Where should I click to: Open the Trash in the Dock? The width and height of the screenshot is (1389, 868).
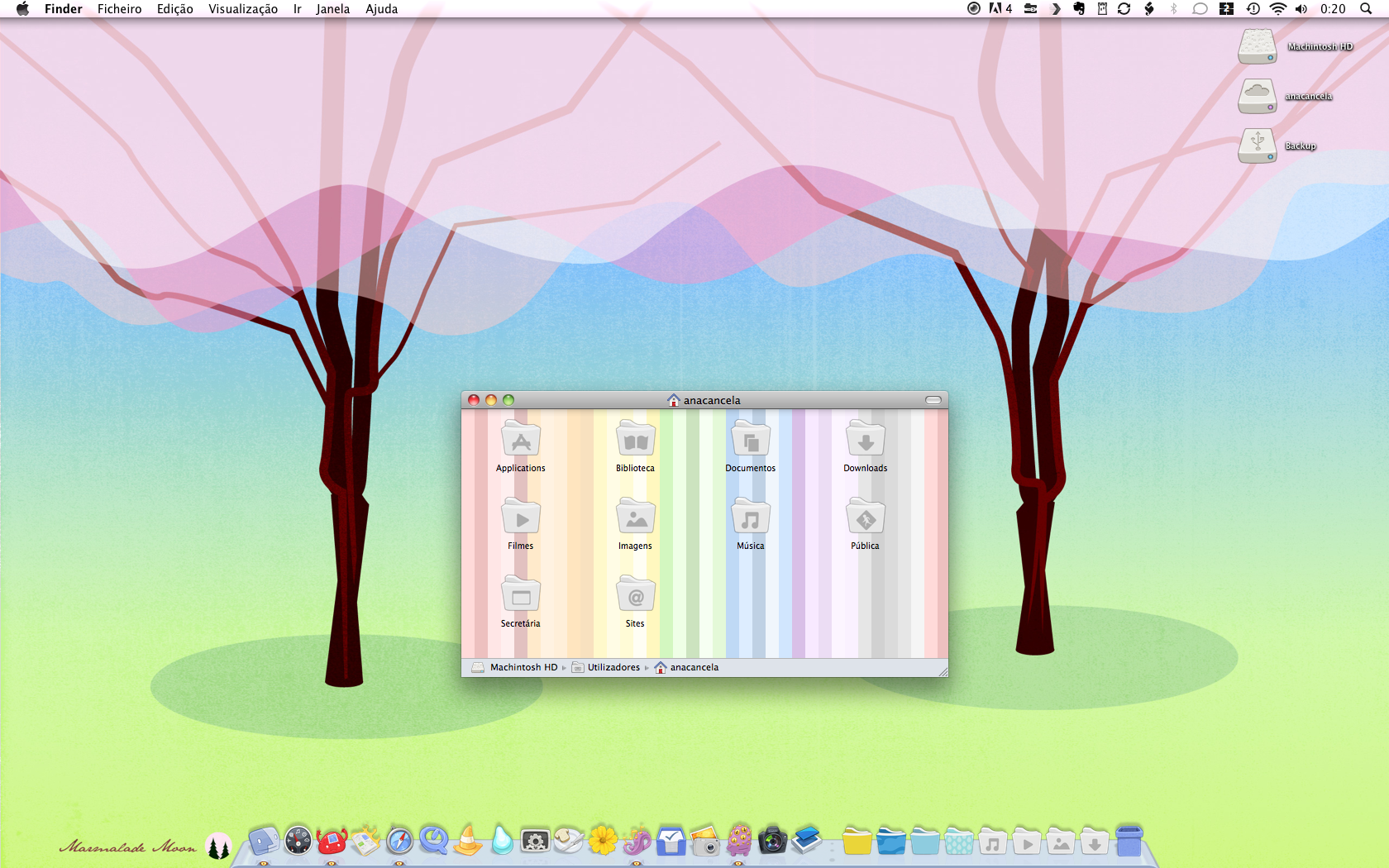[x=1129, y=841]
